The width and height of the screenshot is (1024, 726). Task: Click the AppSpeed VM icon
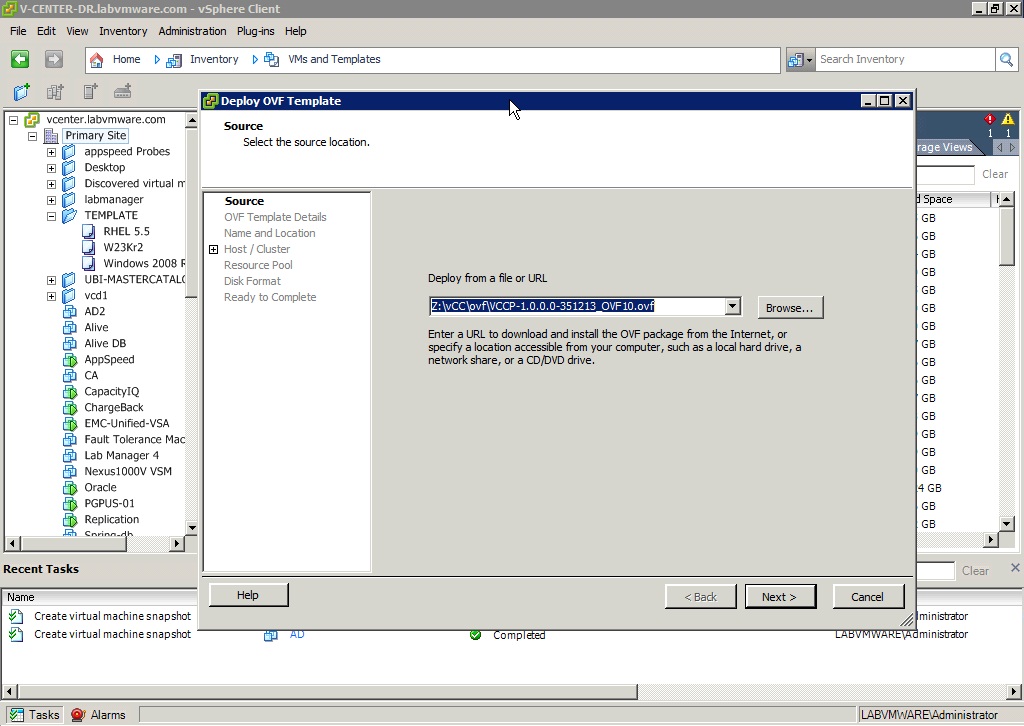(x=70, y=360)
